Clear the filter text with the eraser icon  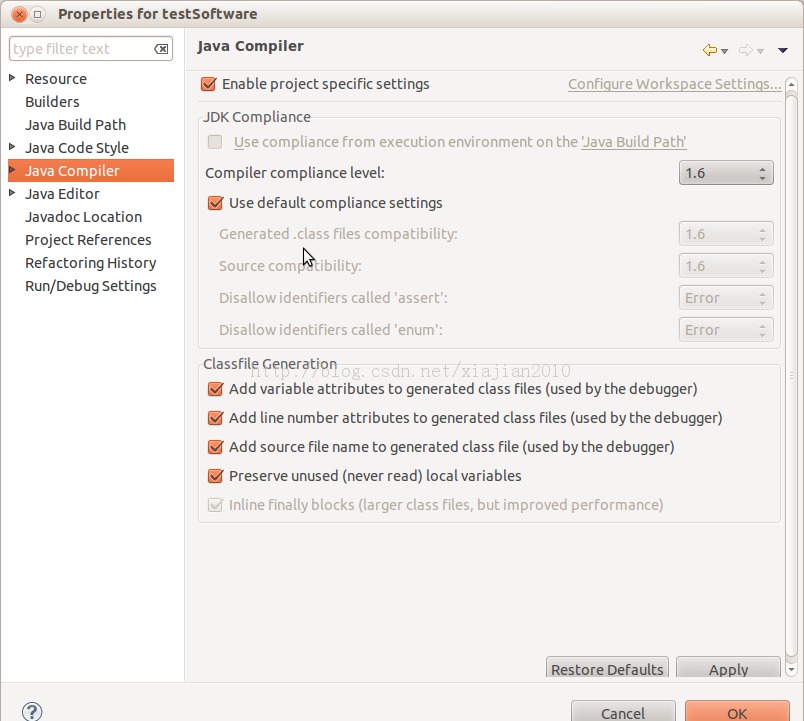pyautogui.click(x=161, y=49)
